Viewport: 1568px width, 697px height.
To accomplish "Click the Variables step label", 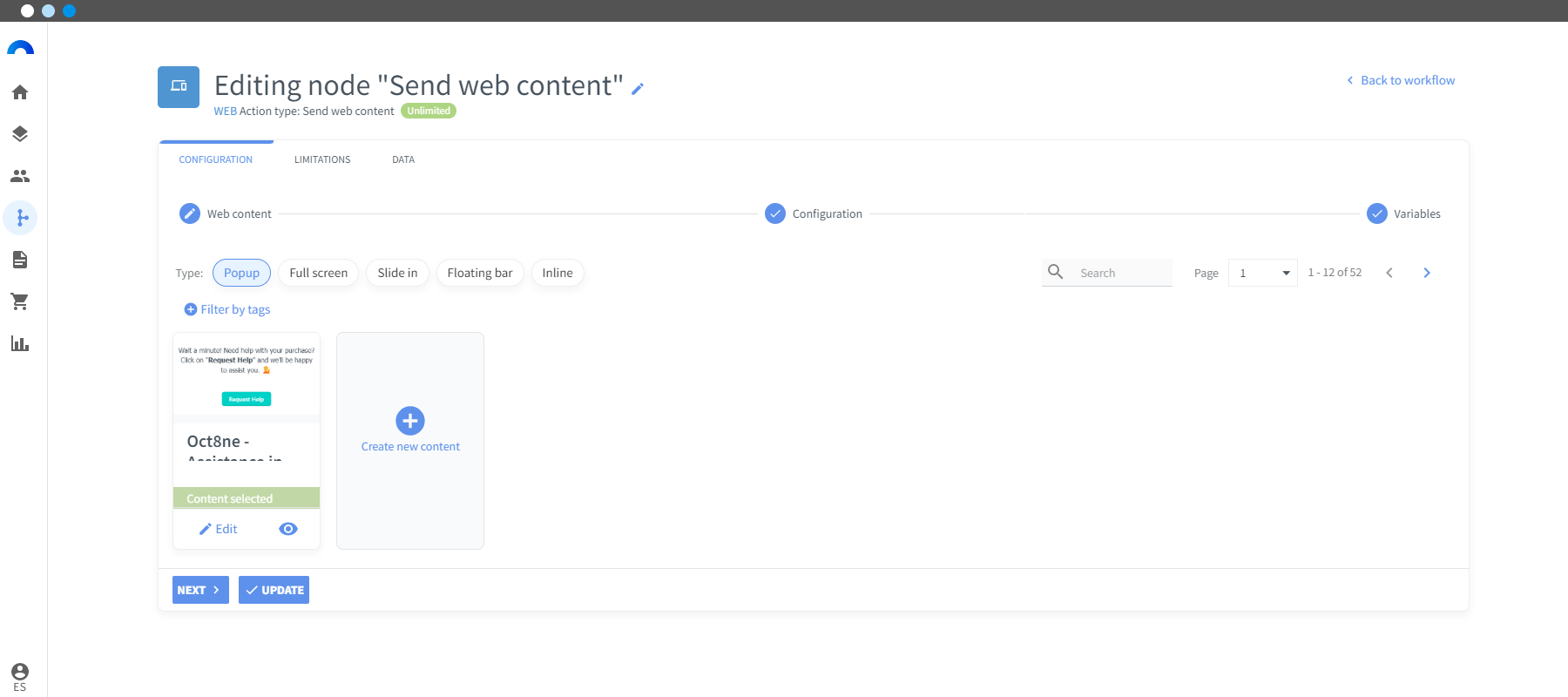I will [1416, 213].
